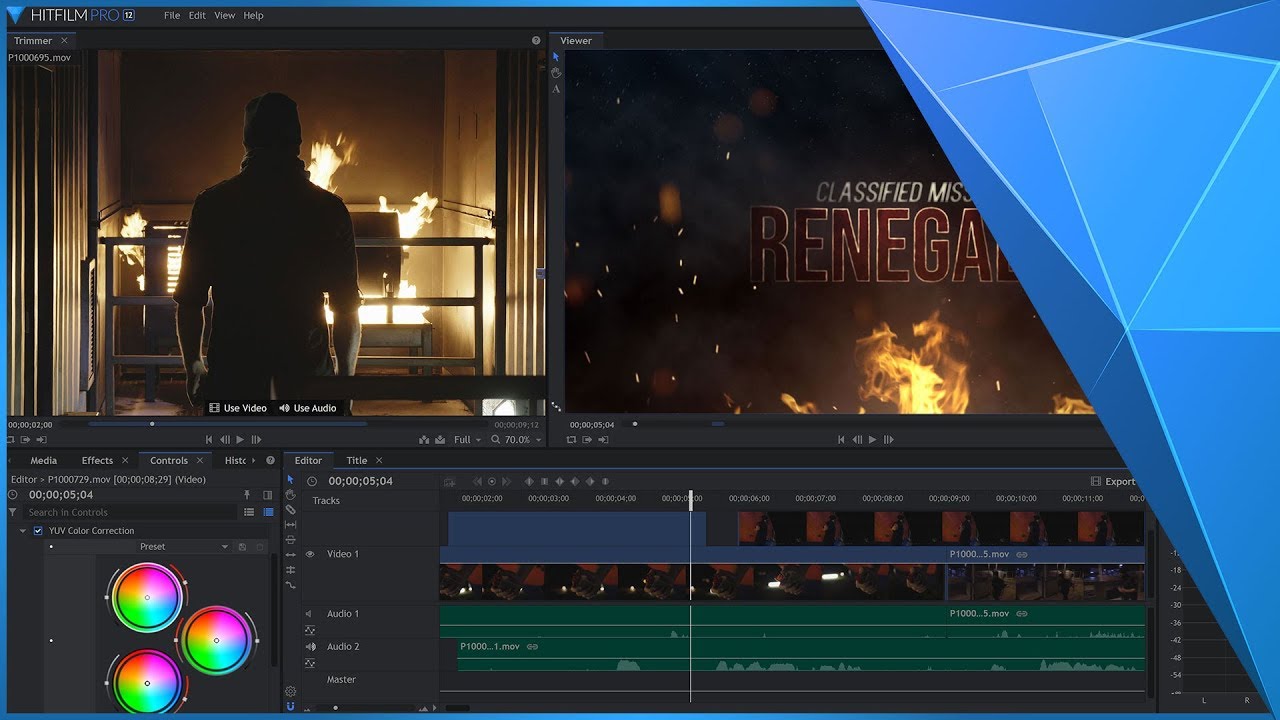Select the arrow tool in Viewer toolbar

tap(556, 58)
